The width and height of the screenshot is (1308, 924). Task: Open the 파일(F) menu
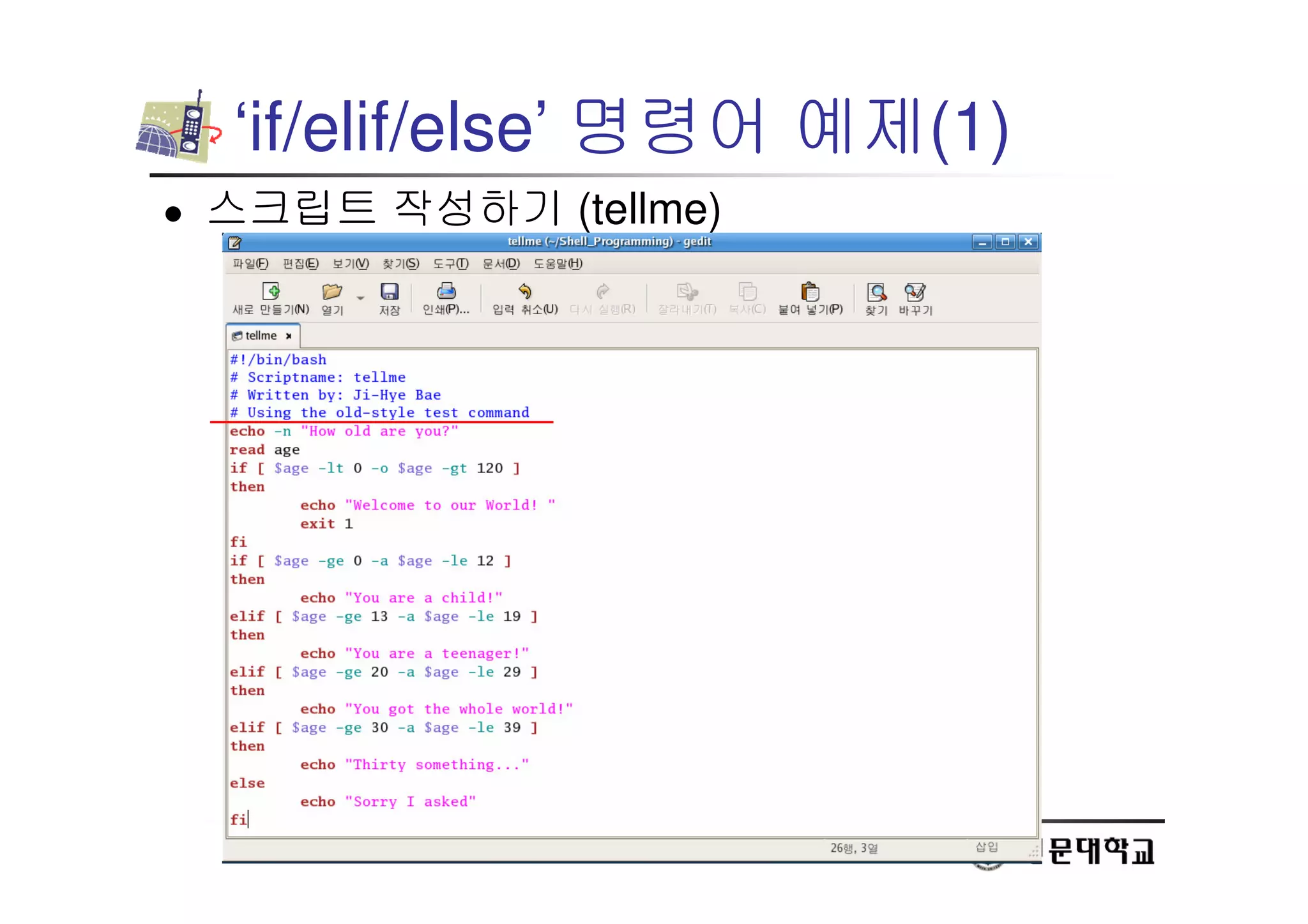coord(250,264)
